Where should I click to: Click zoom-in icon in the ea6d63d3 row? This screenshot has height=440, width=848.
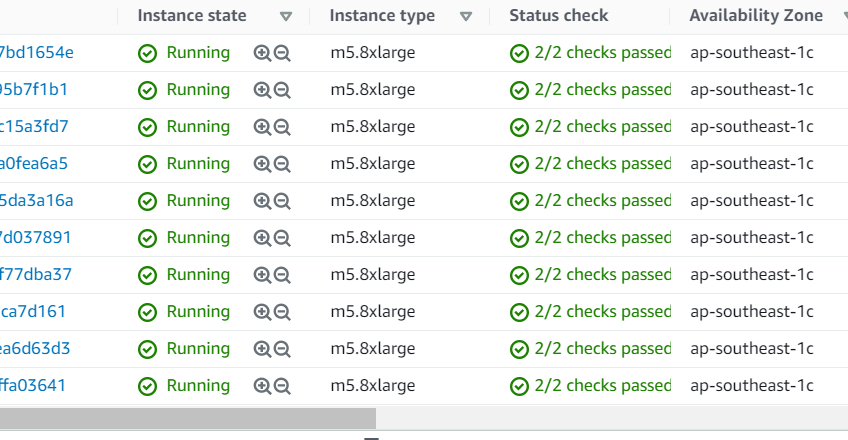(x=262, y=349)
